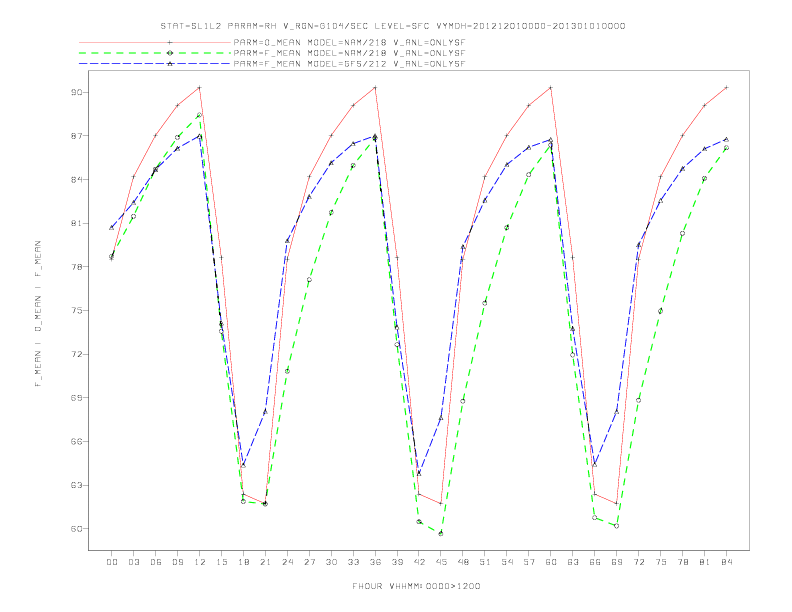Screen dimensions: 792x612
Task: Click the y-axis tick label 63
Action: [76, 485]
